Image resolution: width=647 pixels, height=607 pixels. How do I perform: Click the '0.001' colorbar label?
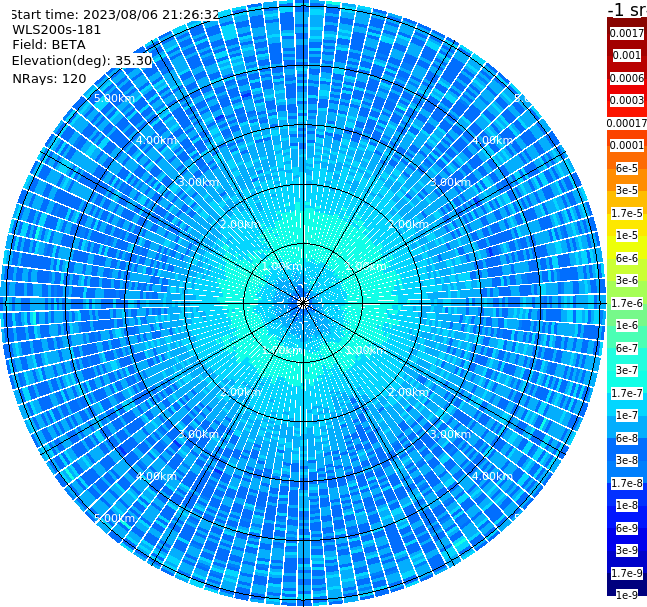[x=627, y=55]
